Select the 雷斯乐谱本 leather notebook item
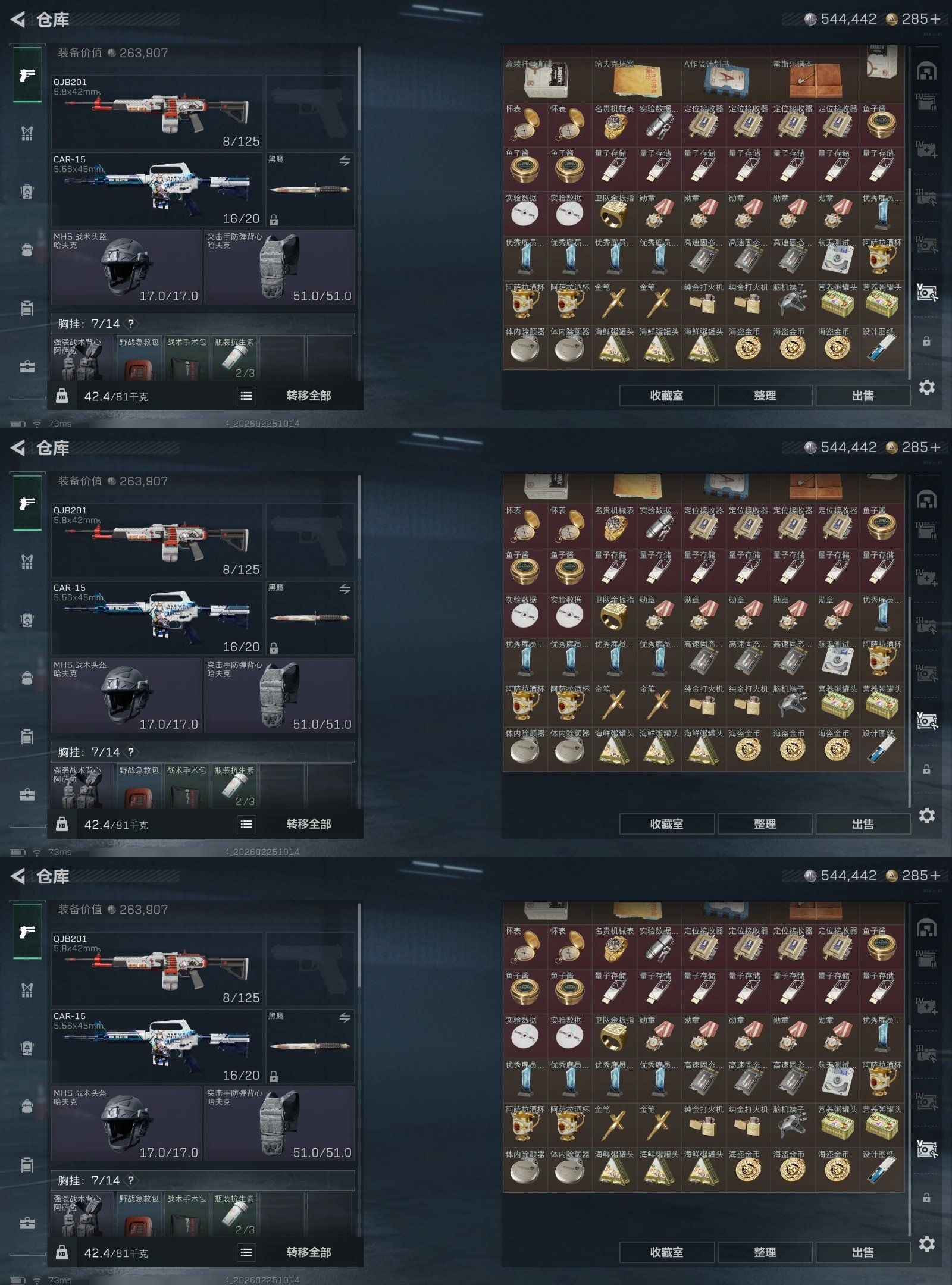The width and height of the screenshot is (952, 1285). pyautogui.click(x=815, y=79)
